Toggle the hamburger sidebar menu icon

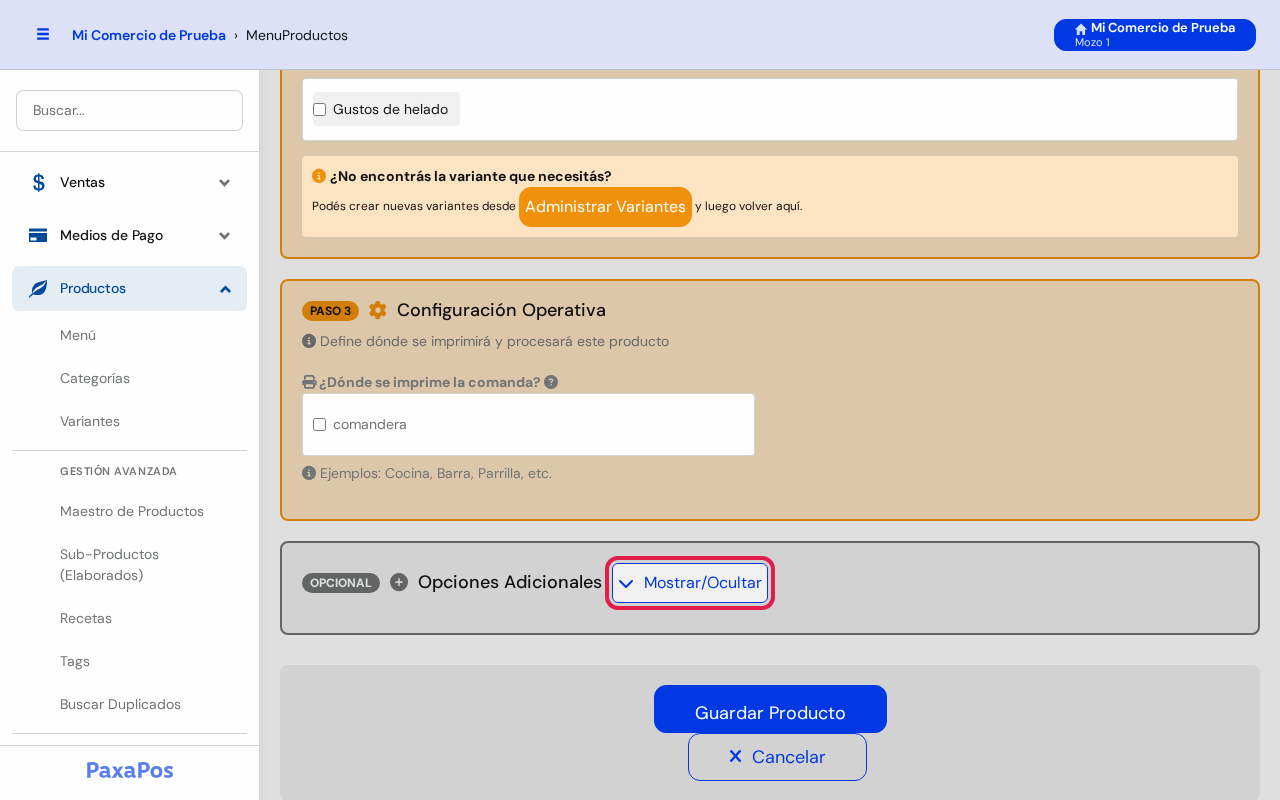pos(43,34)
